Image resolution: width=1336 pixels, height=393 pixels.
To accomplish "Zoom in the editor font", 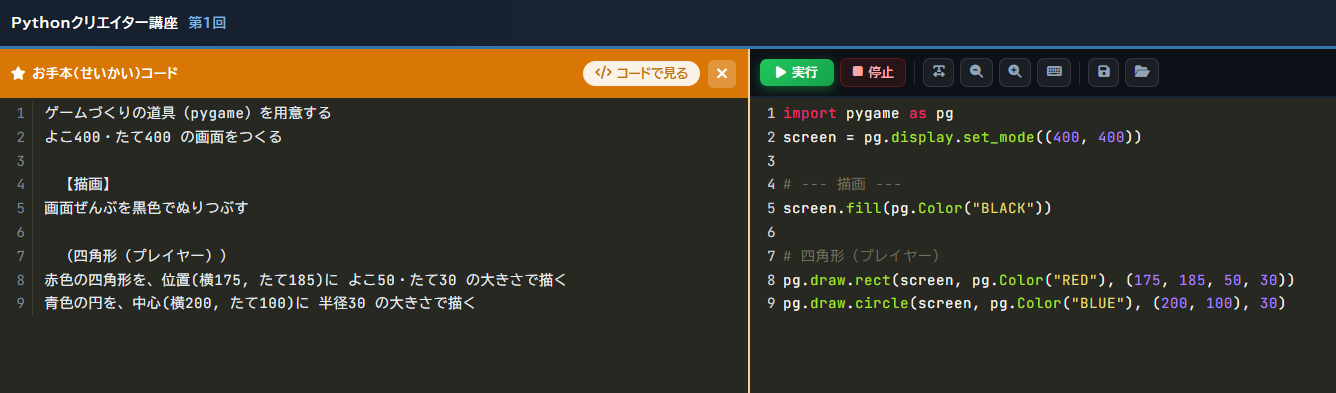I will [1014, 72].
